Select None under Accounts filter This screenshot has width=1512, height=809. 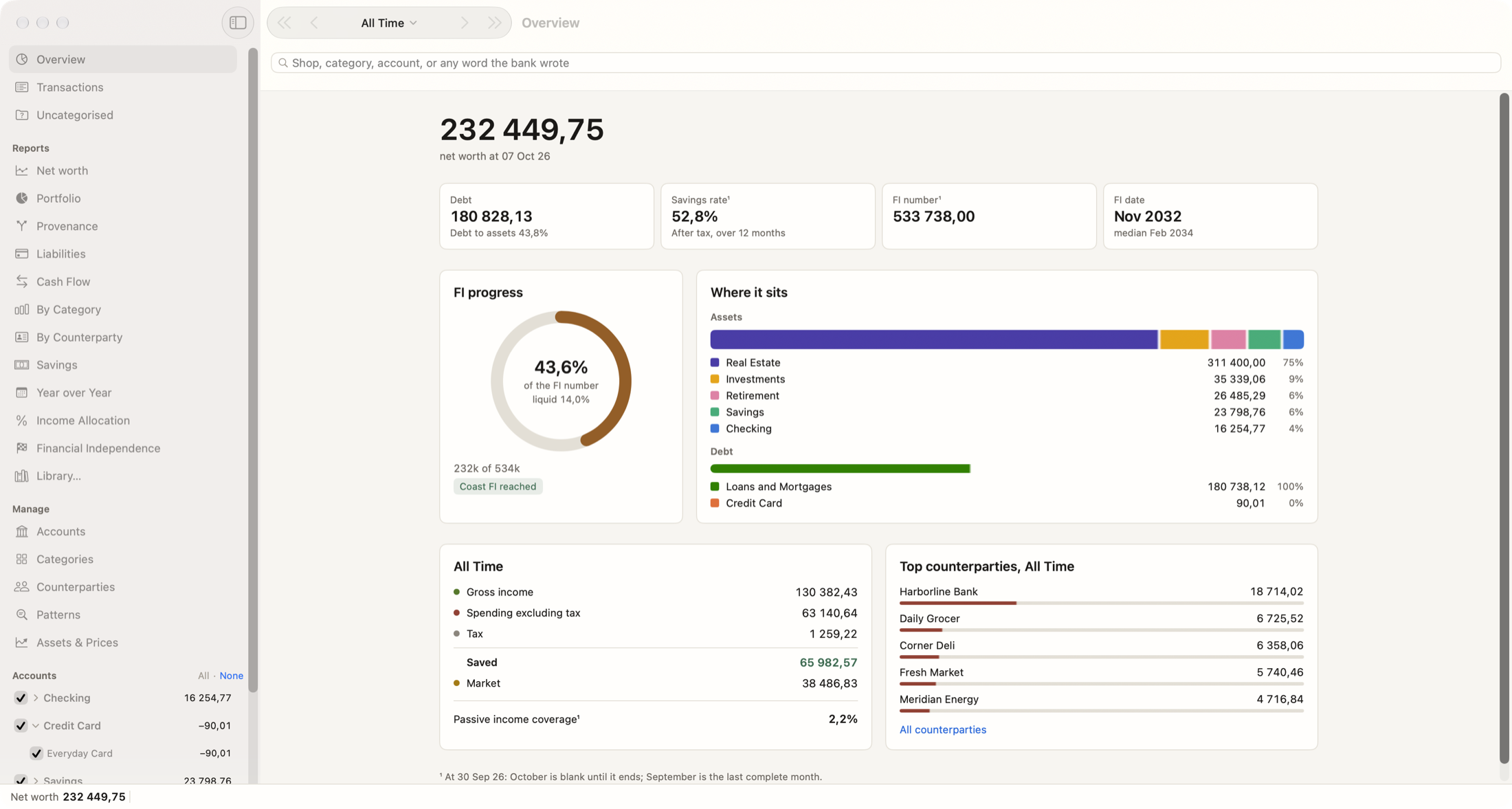[x=231, y=676]
